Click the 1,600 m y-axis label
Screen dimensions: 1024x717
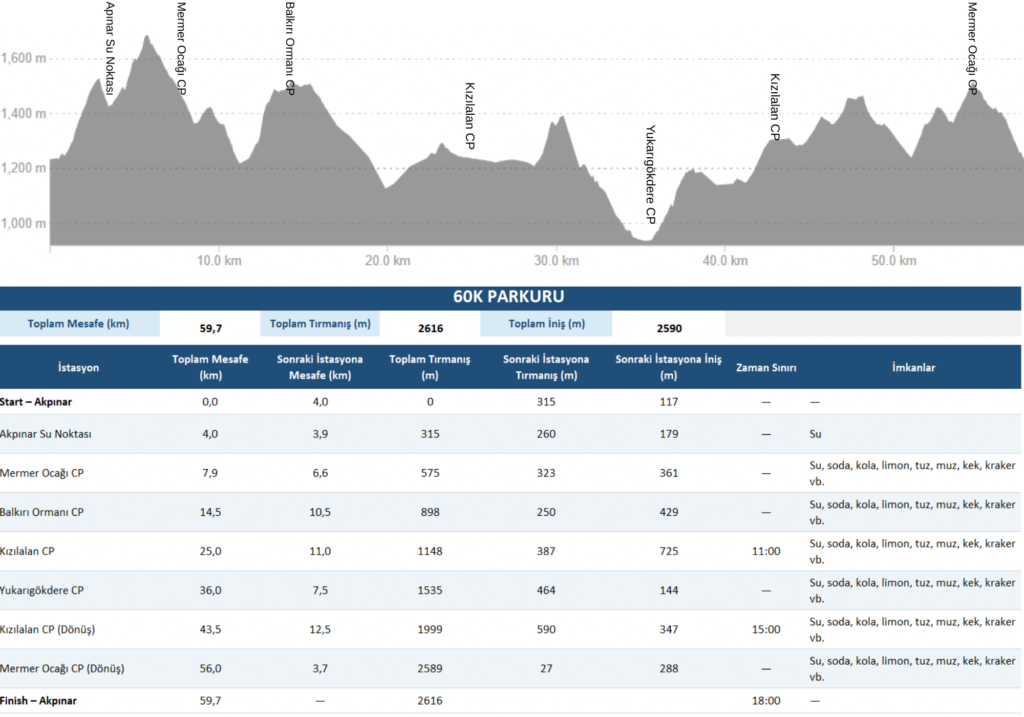tap(24, 58)
